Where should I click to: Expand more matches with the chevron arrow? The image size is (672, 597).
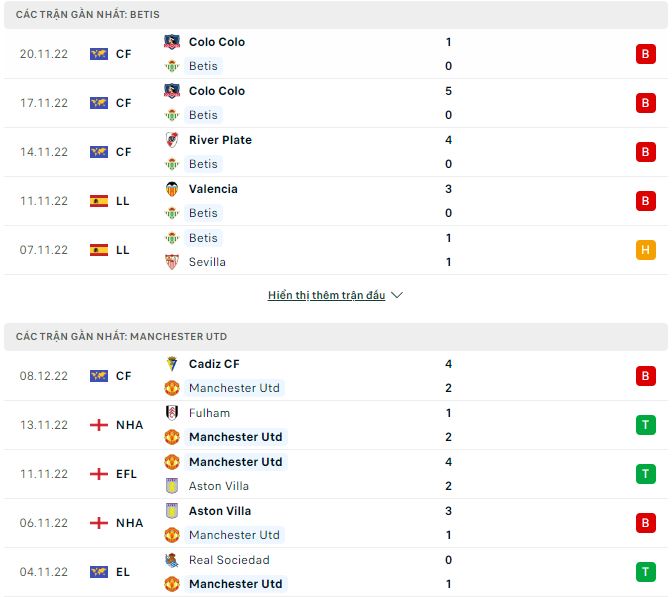(x=397, y=296)
